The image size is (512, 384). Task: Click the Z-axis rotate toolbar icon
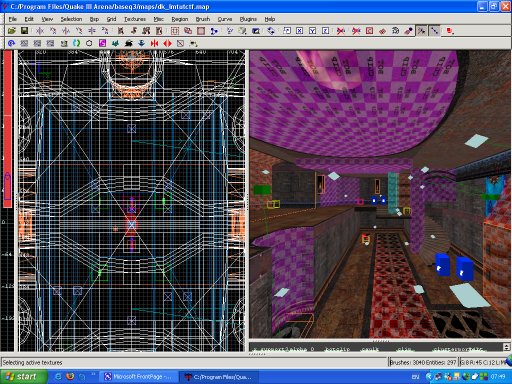pos(105,31)
